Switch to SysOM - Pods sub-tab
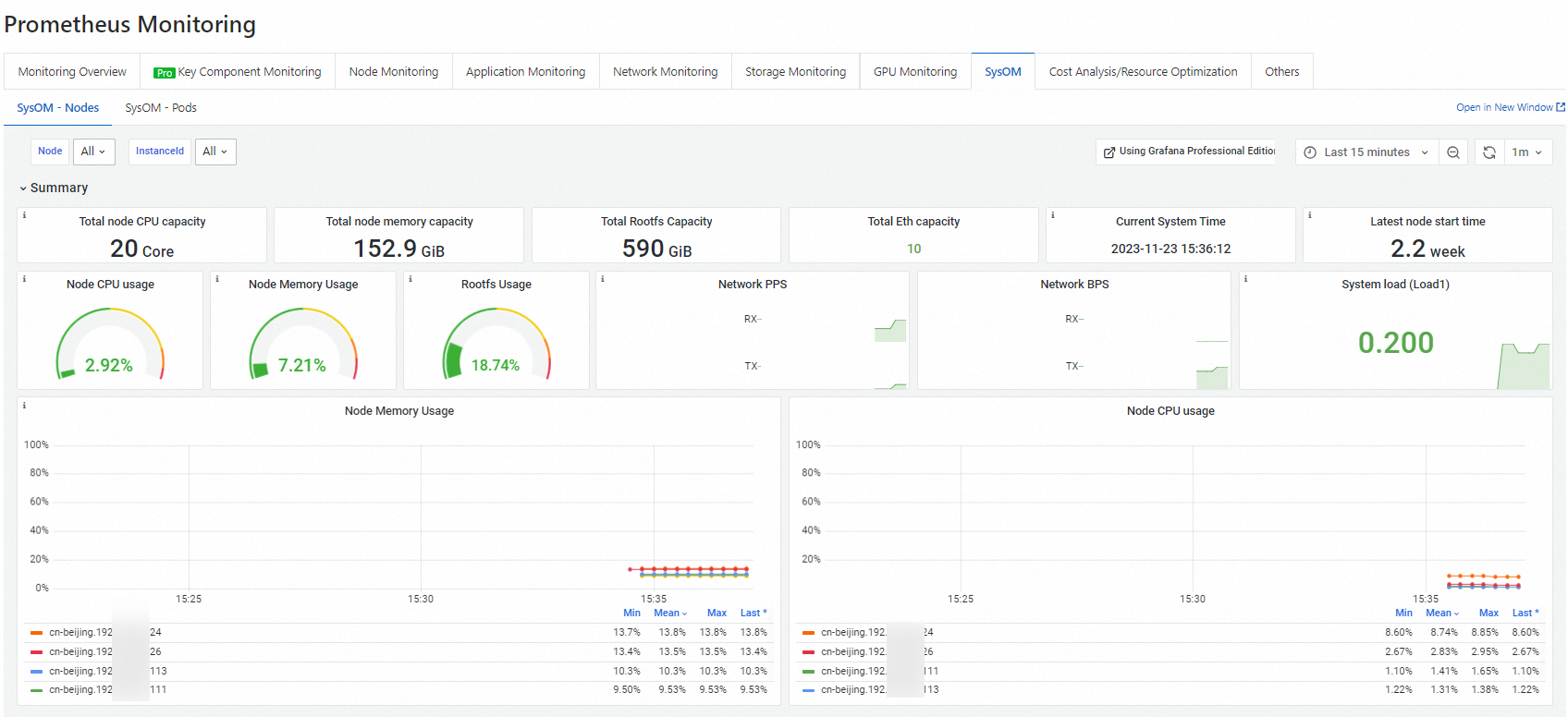Screen dimensions: 1568x717 point(161,108)
